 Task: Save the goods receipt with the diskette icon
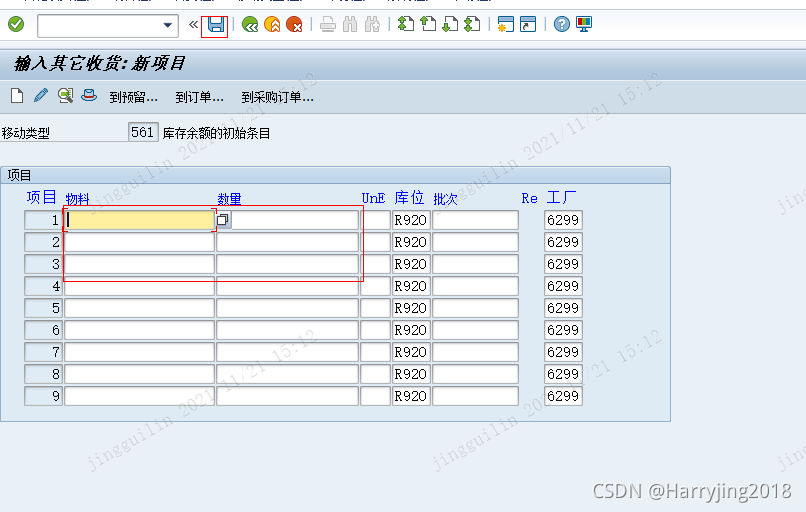coord(216,25)
